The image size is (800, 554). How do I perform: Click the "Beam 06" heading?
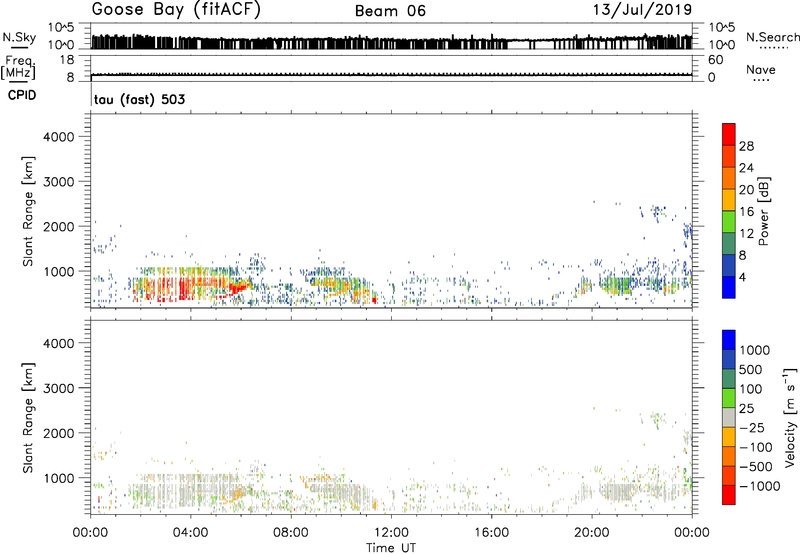pos(390,11)
